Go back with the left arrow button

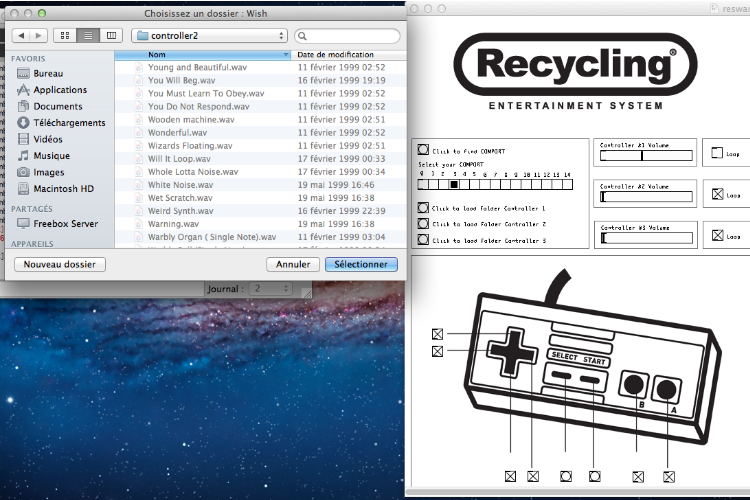(21, 35)
